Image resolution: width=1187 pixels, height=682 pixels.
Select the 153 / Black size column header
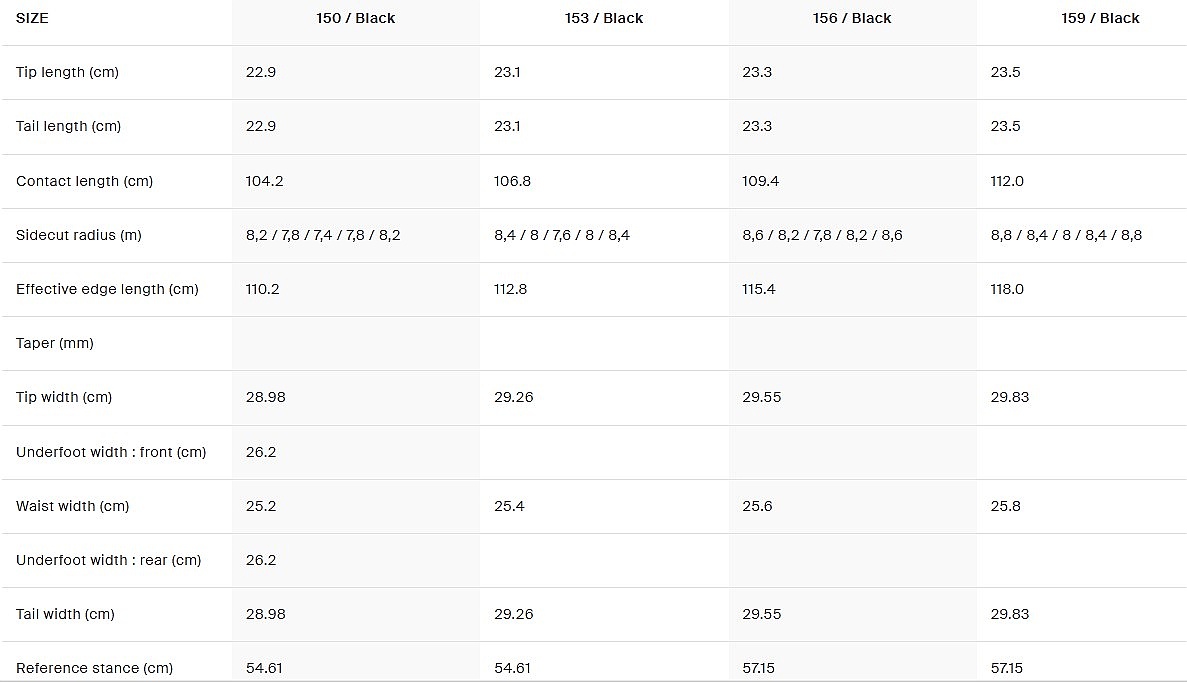pyautogui.click(x=603, y=18)
